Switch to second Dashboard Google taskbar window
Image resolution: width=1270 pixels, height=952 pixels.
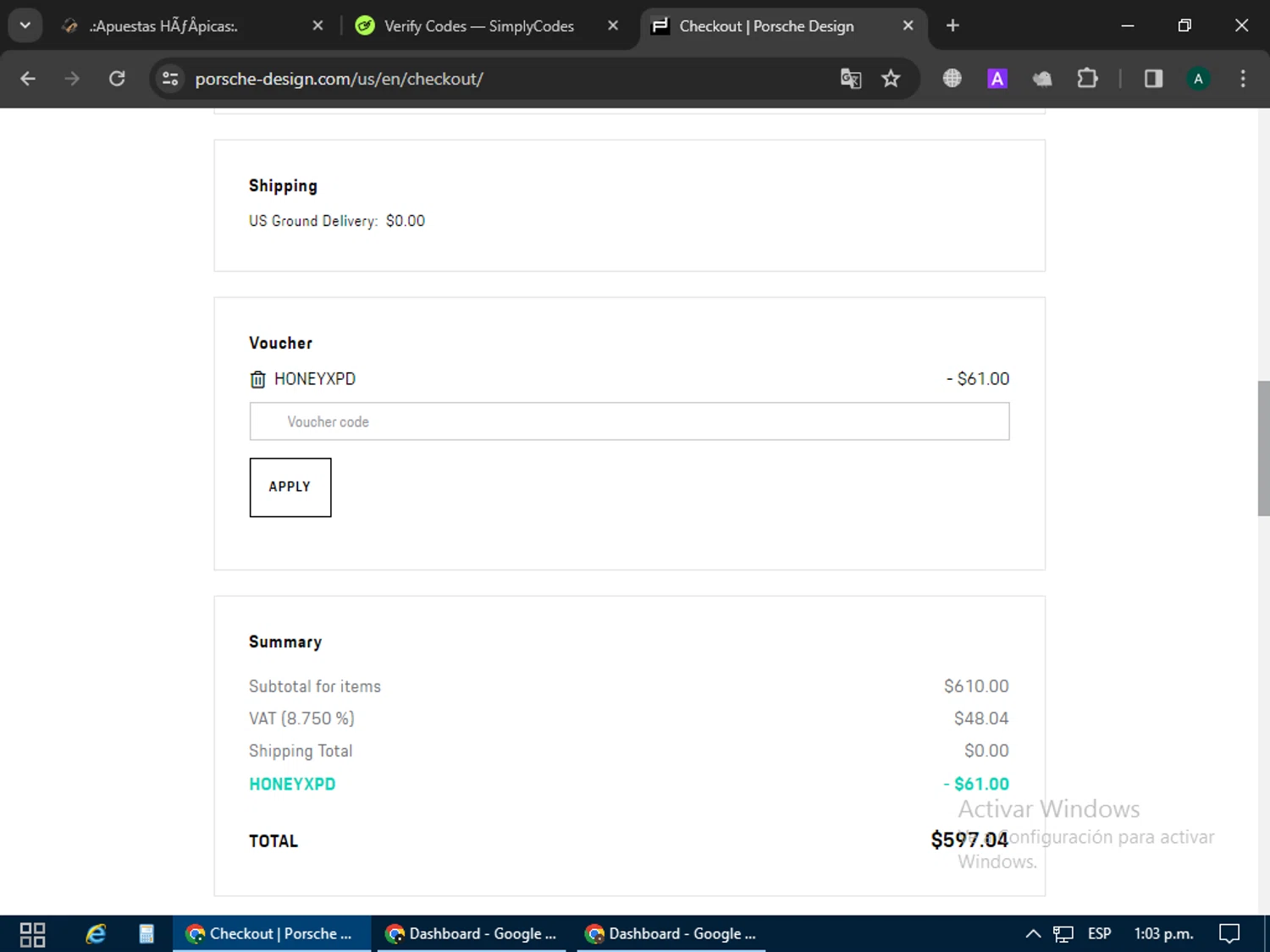(671, 934)
